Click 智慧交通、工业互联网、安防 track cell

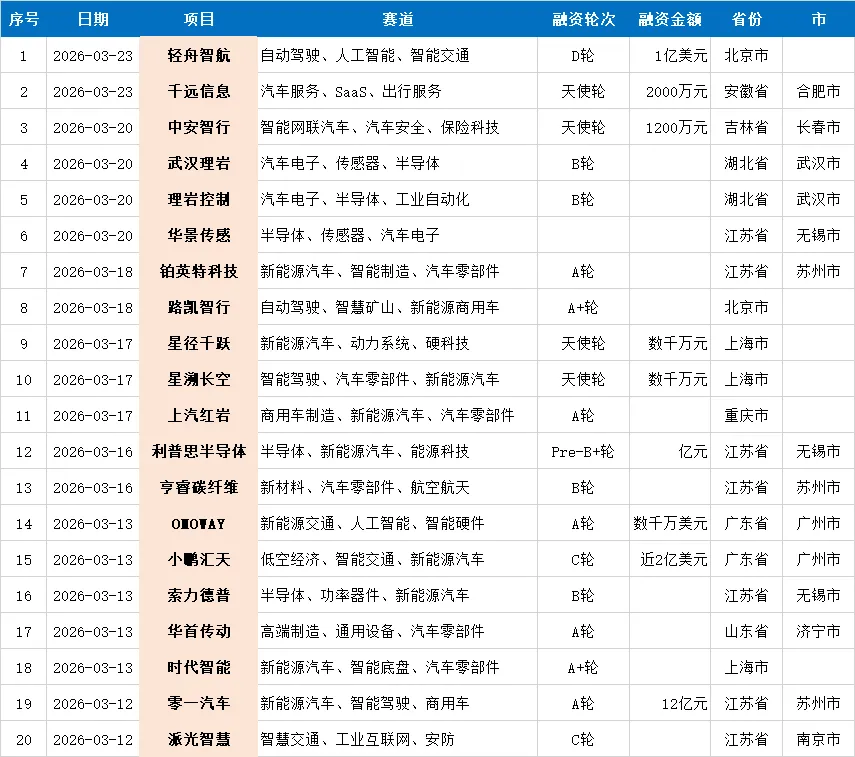(398, 739)
